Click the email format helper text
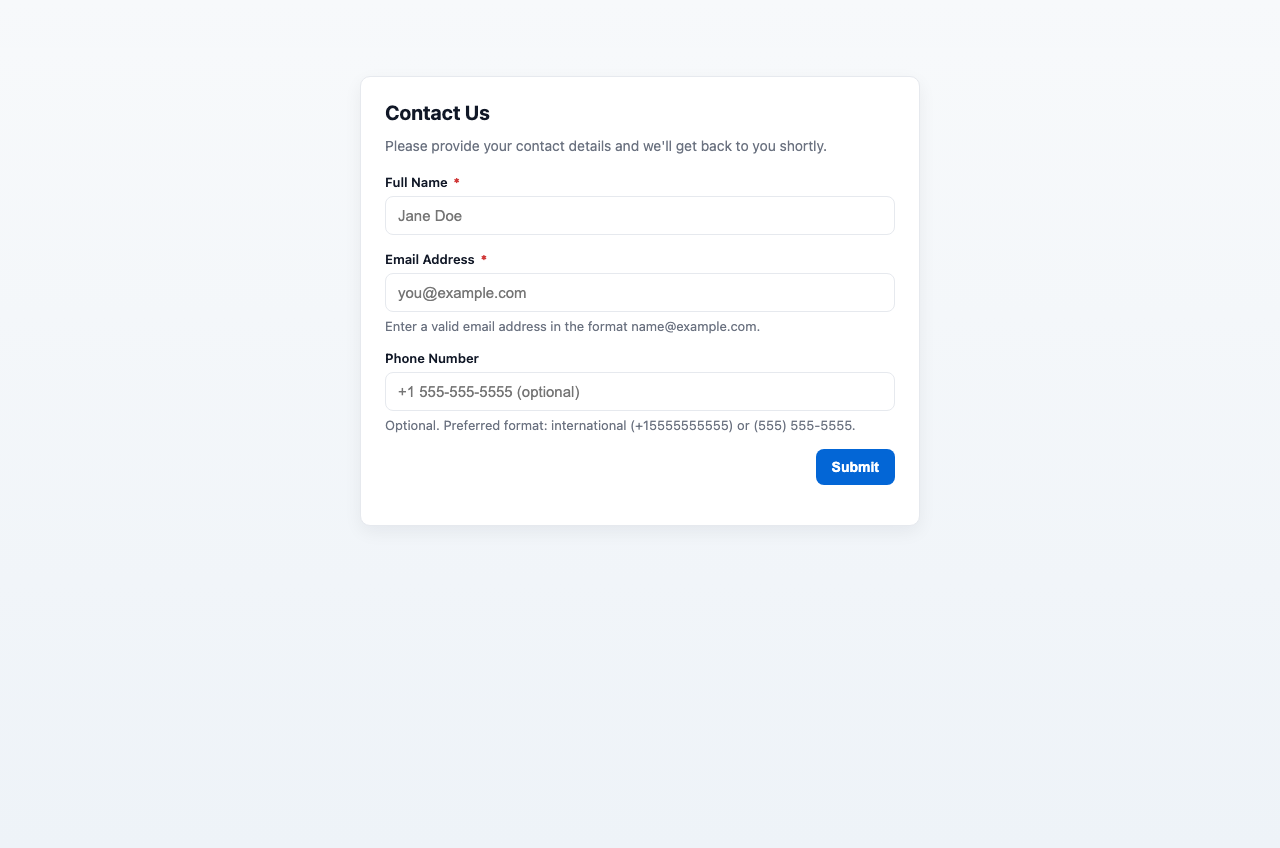Image resolution: width=1280 pixels, height=848 pixels. tap(572, 326)
